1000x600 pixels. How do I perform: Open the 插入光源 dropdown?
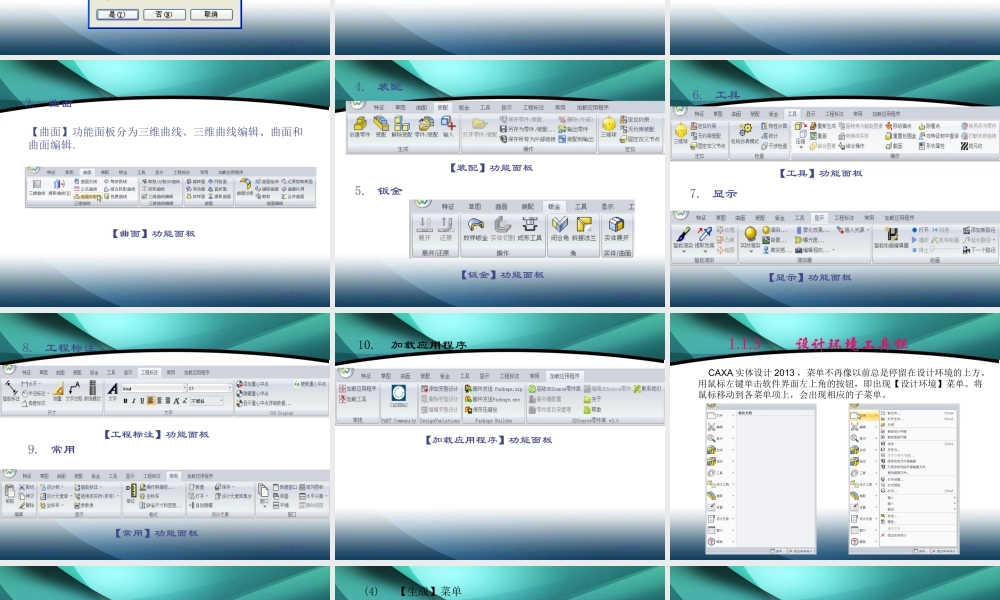coord(853,230)
